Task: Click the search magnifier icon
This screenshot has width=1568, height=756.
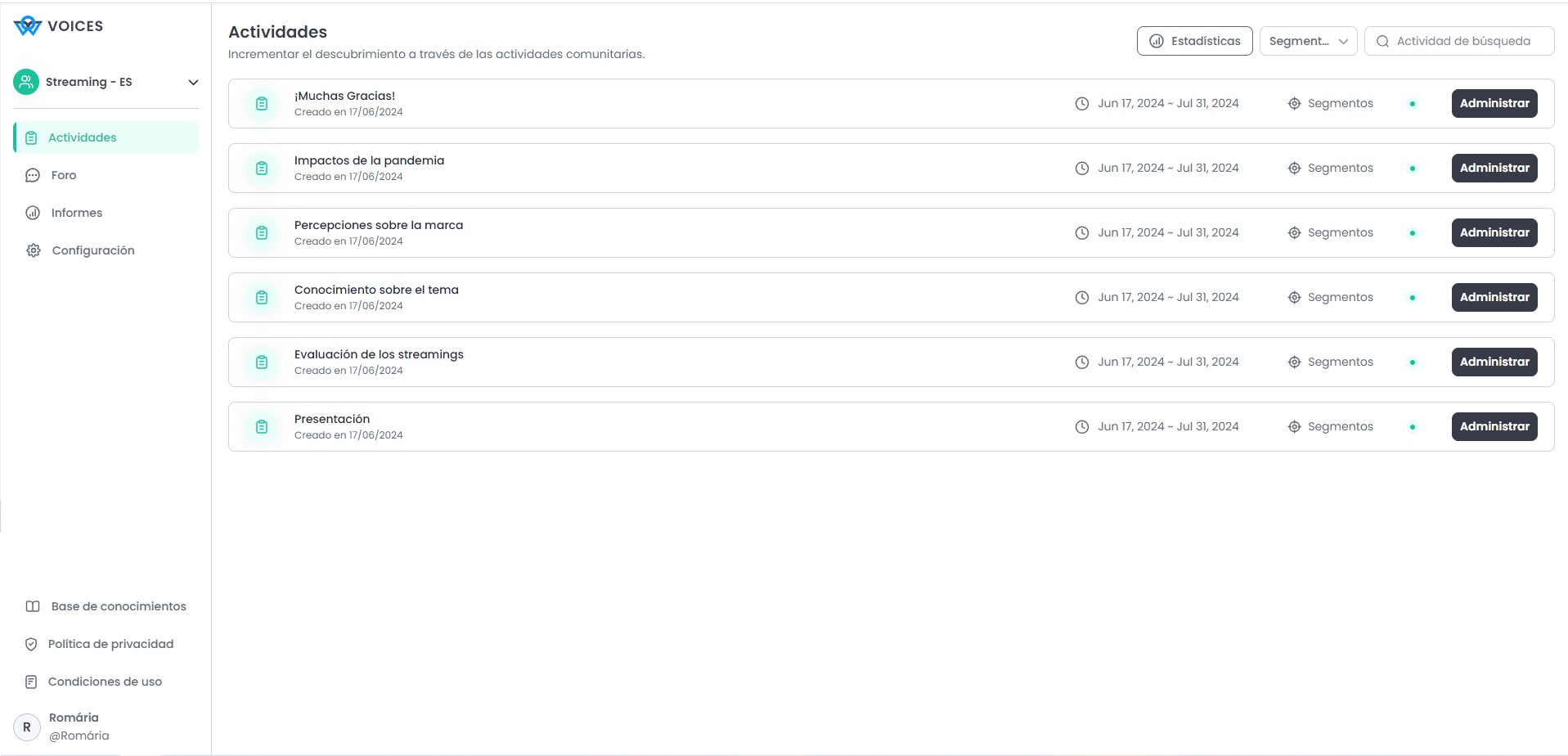Action: click(x=1382, y=41)
